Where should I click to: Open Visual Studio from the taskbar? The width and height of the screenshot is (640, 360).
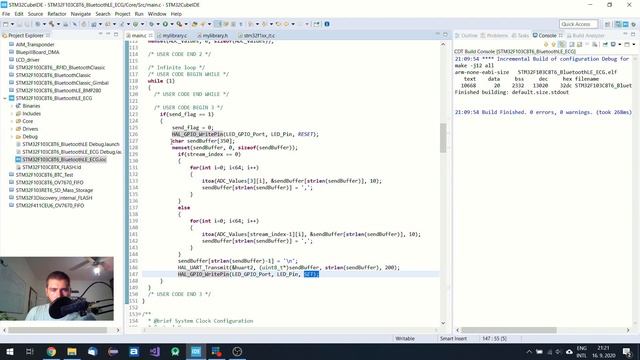154,351
